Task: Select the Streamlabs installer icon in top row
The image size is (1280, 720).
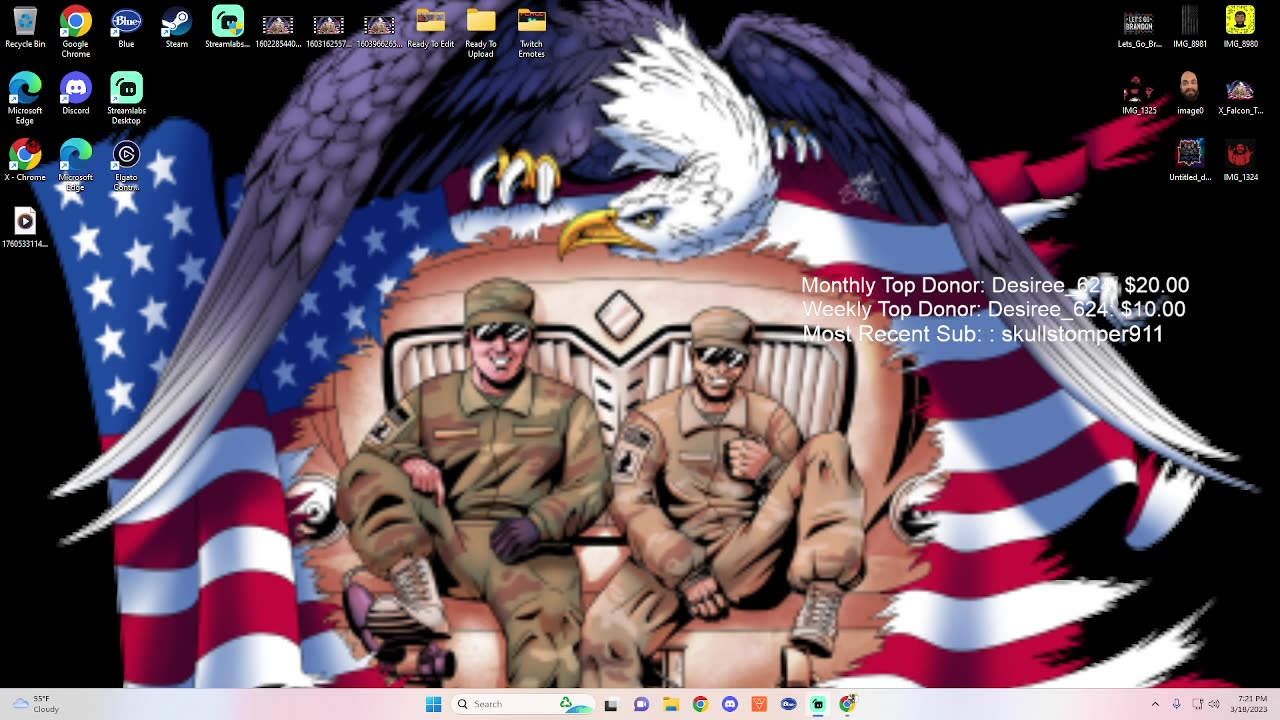Action: point(227,28)
